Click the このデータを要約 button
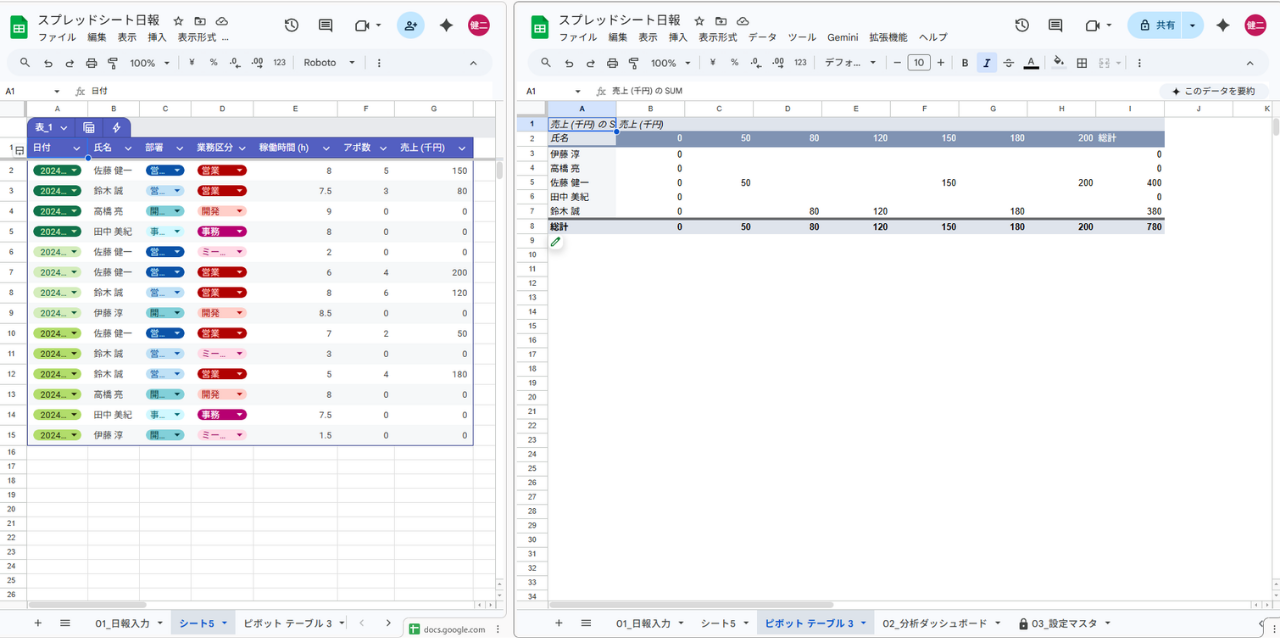 pos(1212,91)
